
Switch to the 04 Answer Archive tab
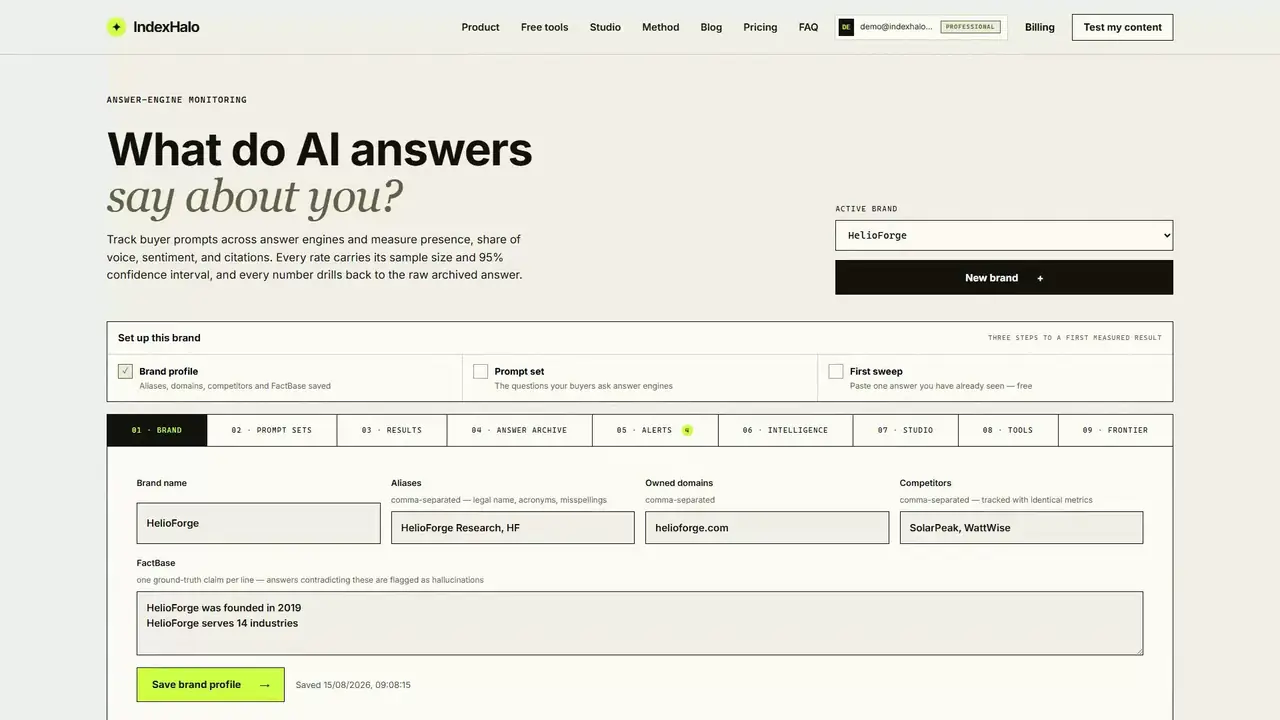519,430
